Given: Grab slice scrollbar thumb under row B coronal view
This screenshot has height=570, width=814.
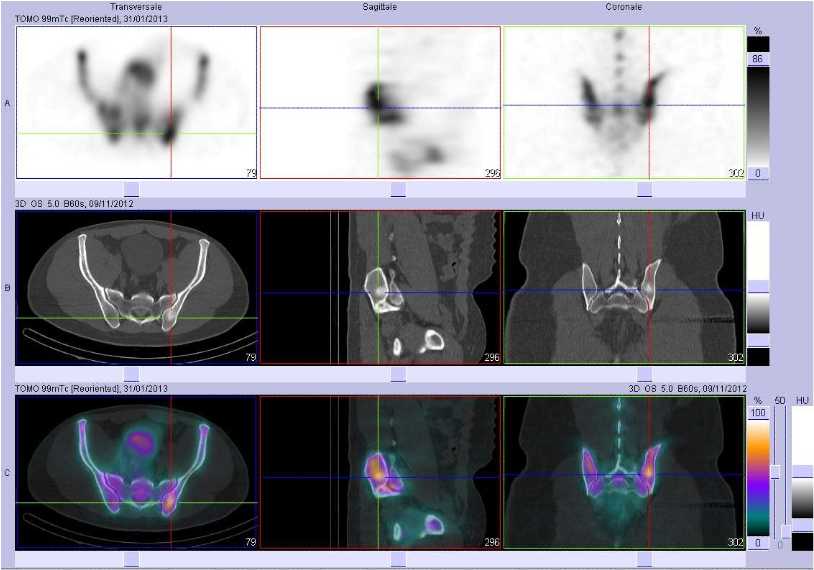Looking at the screenshot, I should (644, 374).
